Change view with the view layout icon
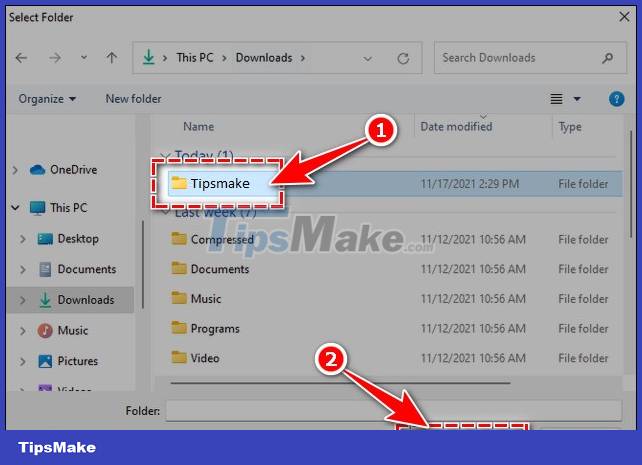This screenshot has height=465, width=642. [556, 99]
